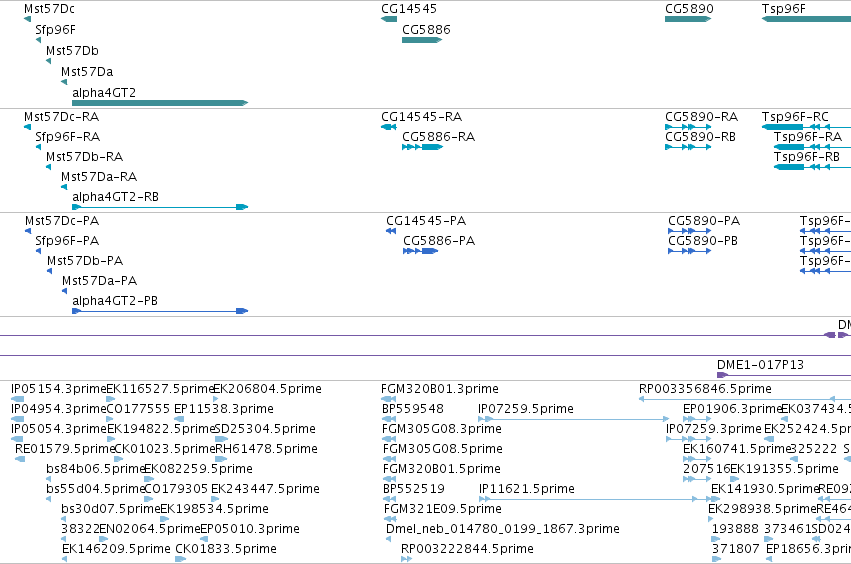Click transcript CG5890-RA label
This screenshot has width=851, height=564.
(x=701, y=117)
